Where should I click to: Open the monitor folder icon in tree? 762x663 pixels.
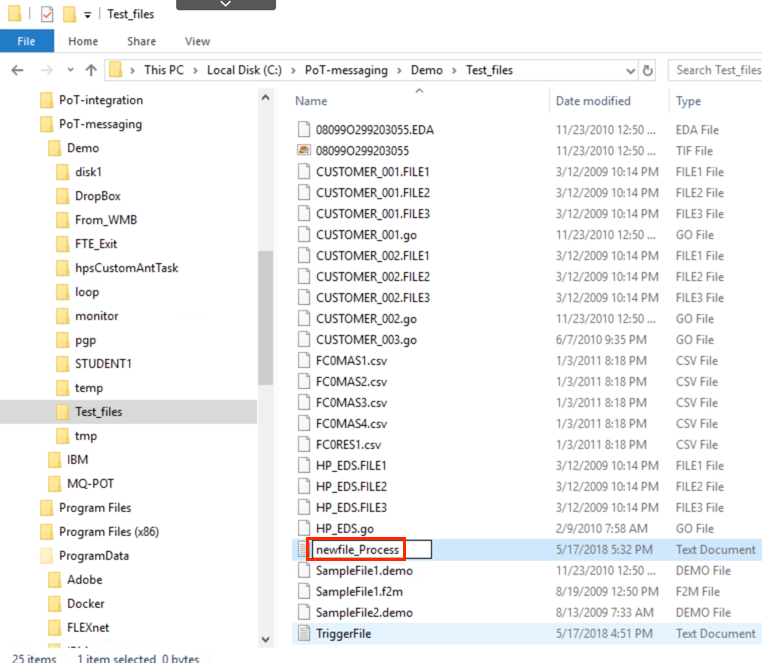[x=62, y=316]
